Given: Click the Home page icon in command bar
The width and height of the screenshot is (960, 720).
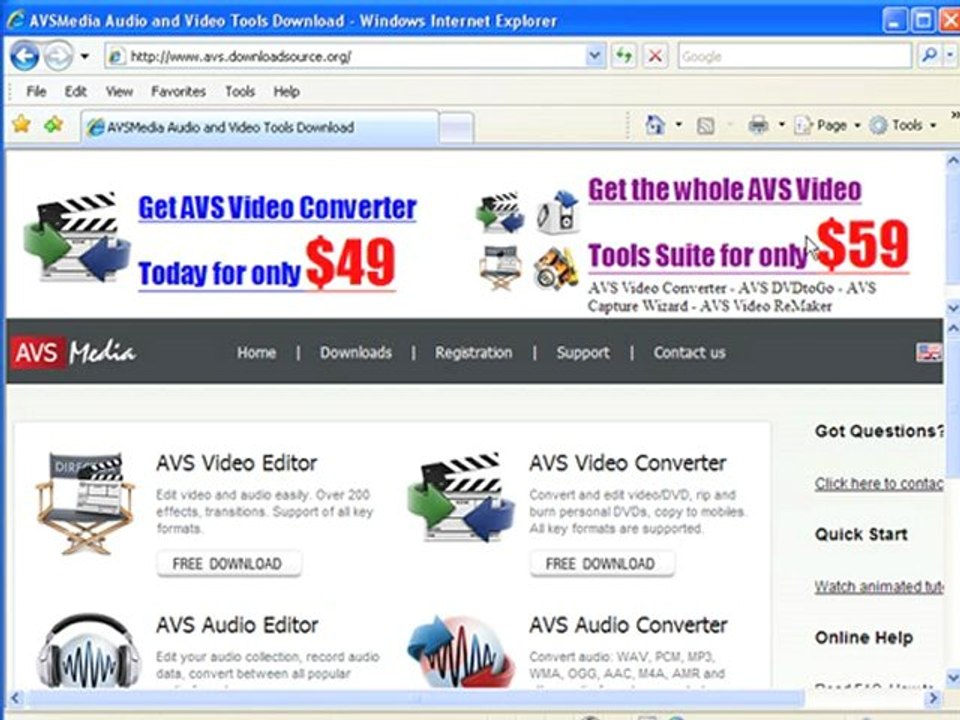Looking at the screenshot, I should [654, 125].
